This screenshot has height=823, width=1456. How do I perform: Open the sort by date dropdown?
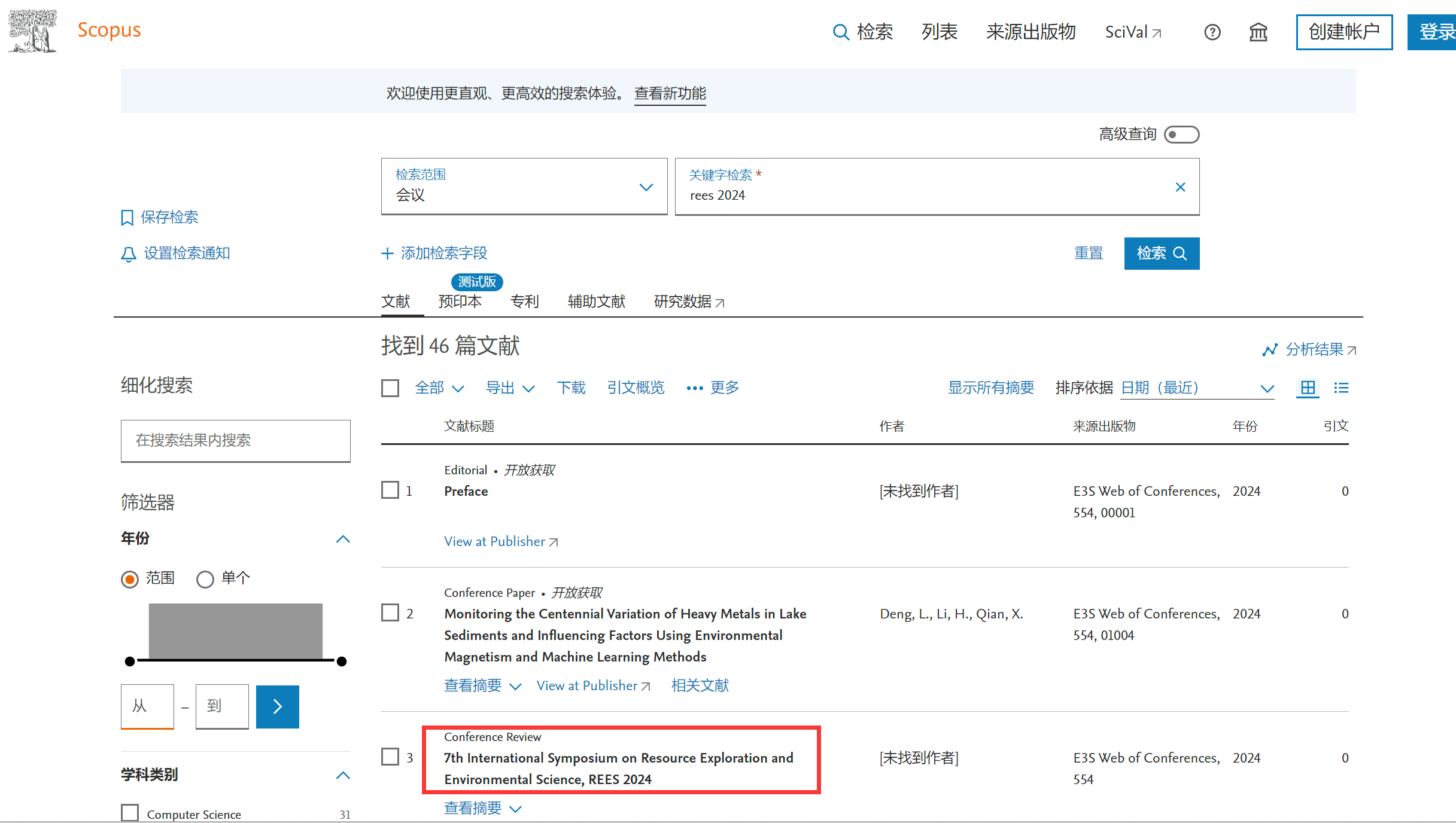pos(1197,388)
